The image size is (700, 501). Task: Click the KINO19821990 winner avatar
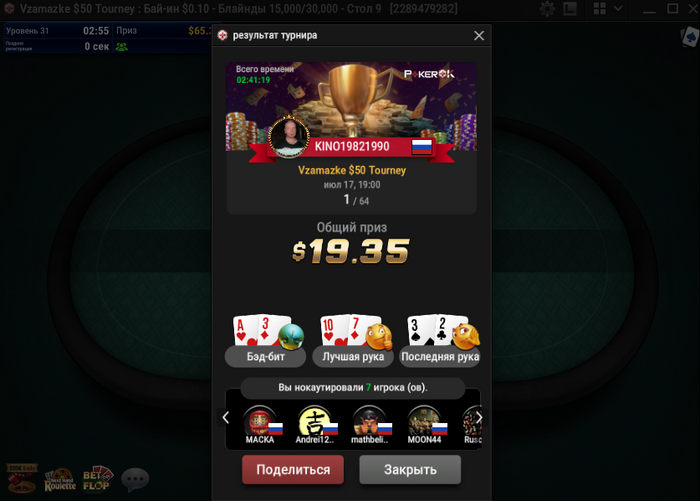[x=288, y=137]
